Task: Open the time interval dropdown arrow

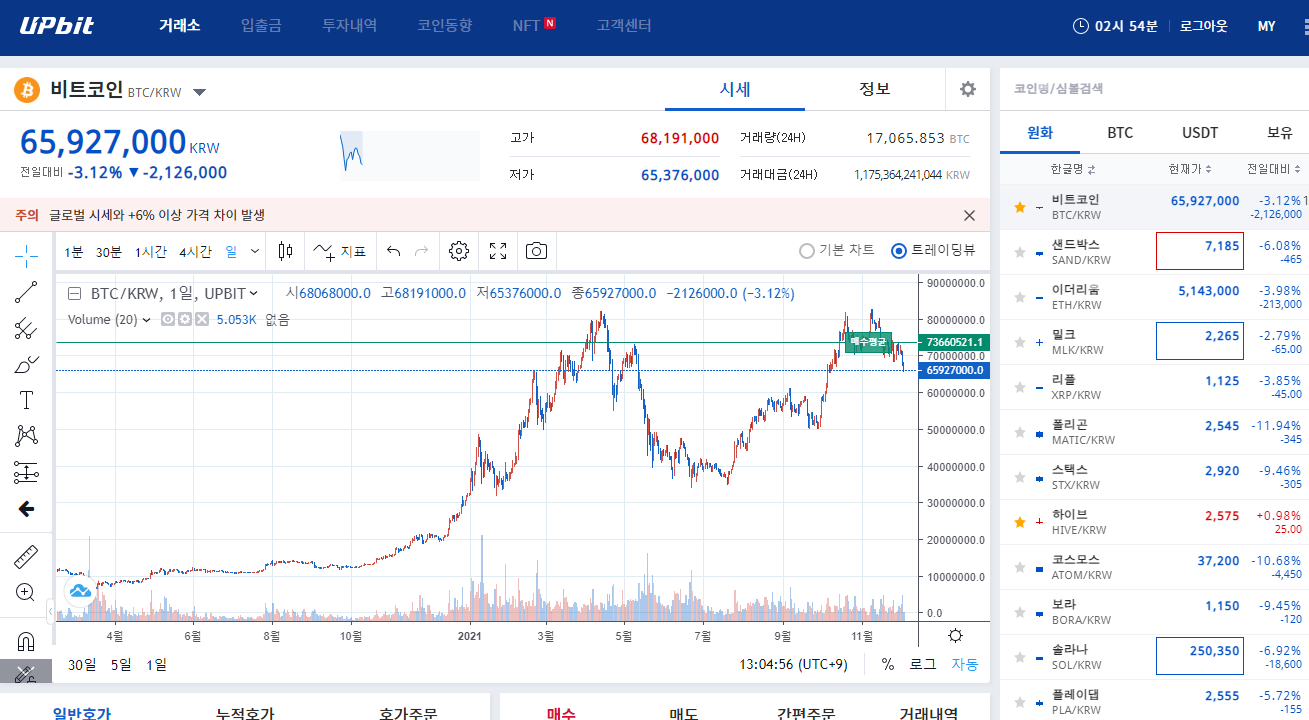Action: 255,252
